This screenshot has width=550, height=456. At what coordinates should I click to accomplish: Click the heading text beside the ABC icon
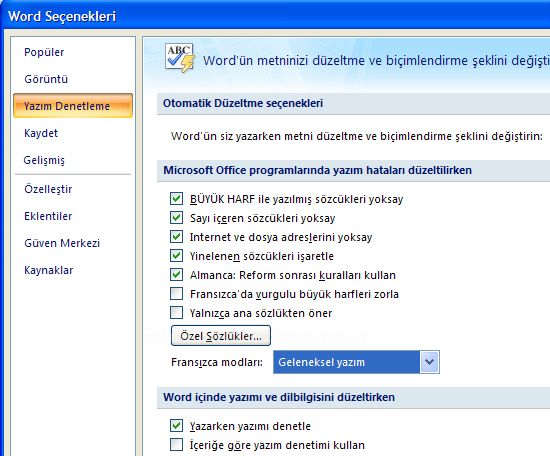[x=376, y=60]
